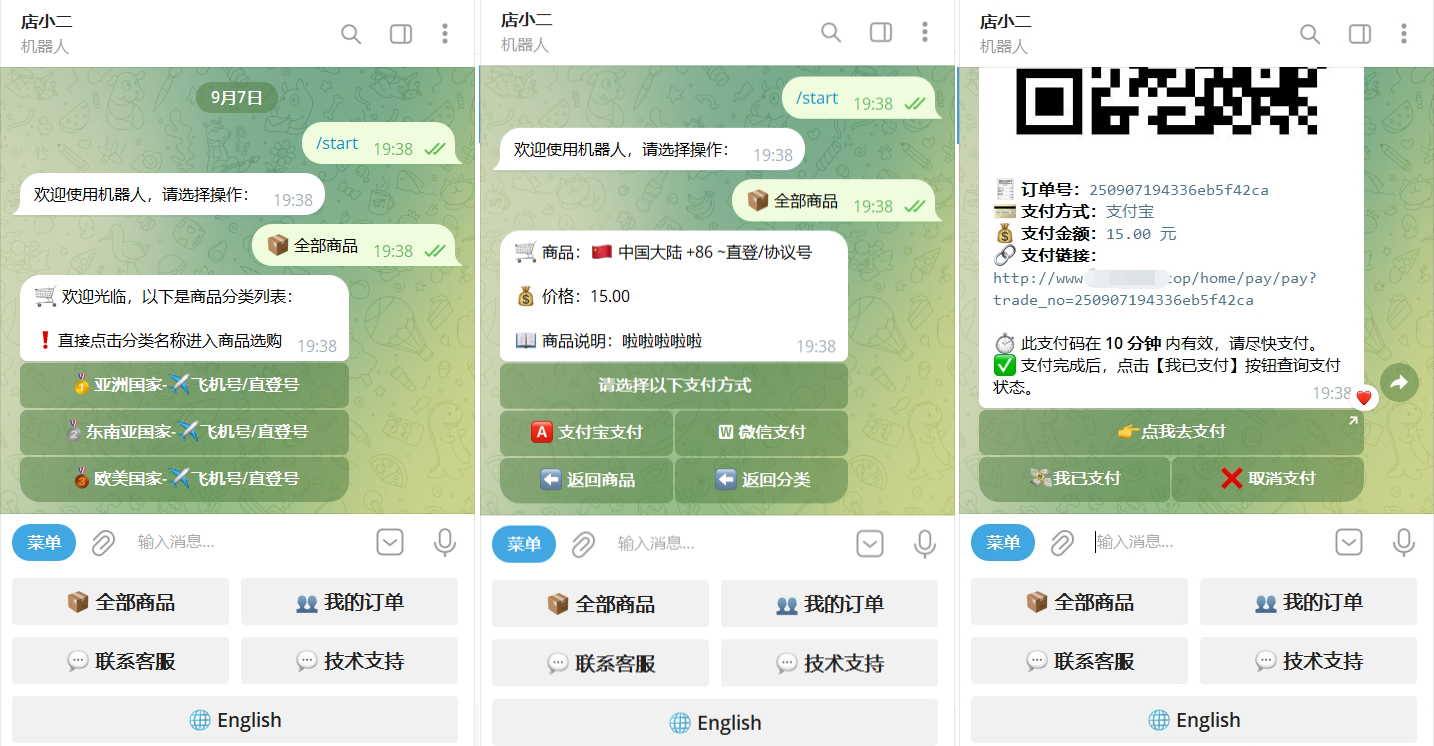
Task: Open search in the left chat panel
Action: [351, 33]
